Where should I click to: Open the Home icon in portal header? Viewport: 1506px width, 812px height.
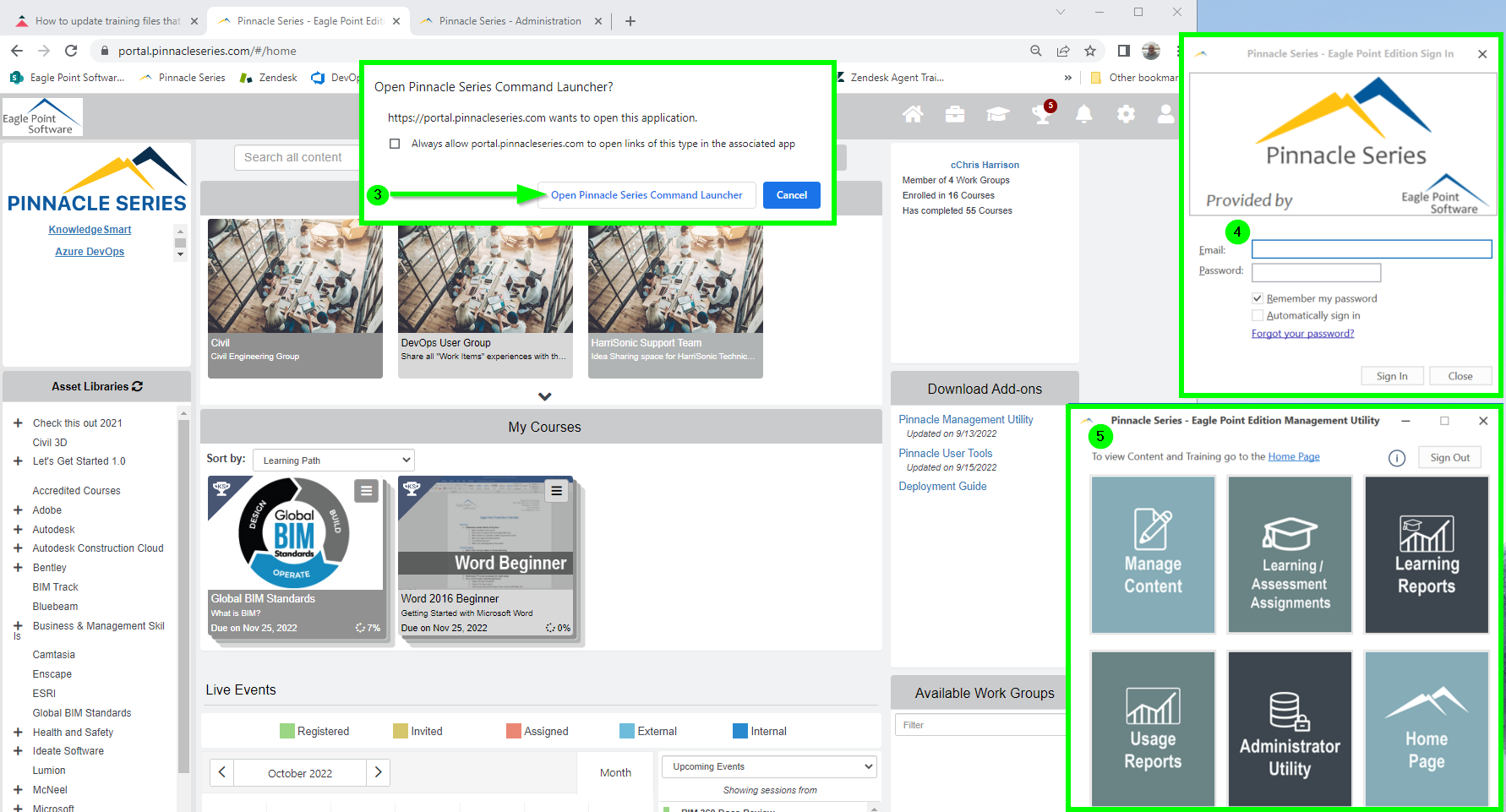(x=913, y=114)
